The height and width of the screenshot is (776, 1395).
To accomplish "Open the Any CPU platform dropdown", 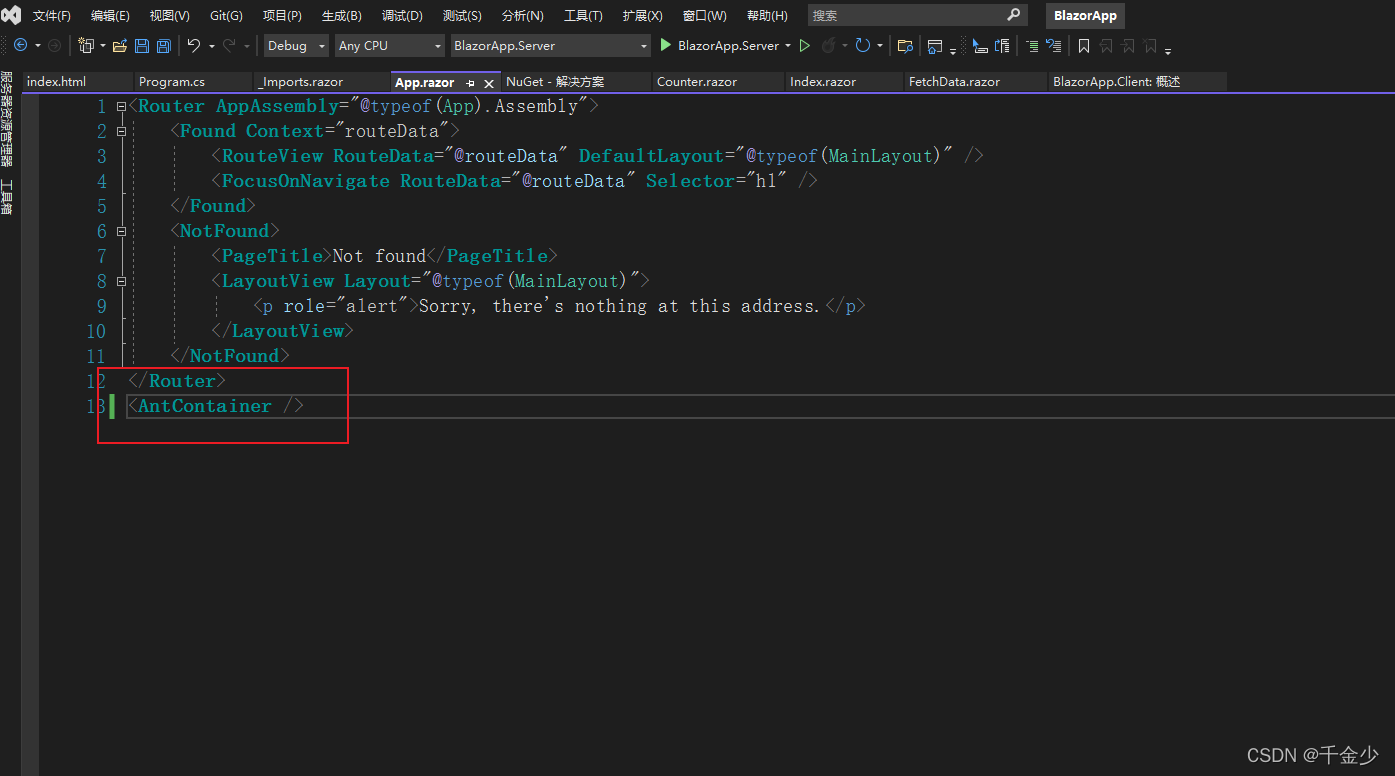I will click(x=389, y=46).
